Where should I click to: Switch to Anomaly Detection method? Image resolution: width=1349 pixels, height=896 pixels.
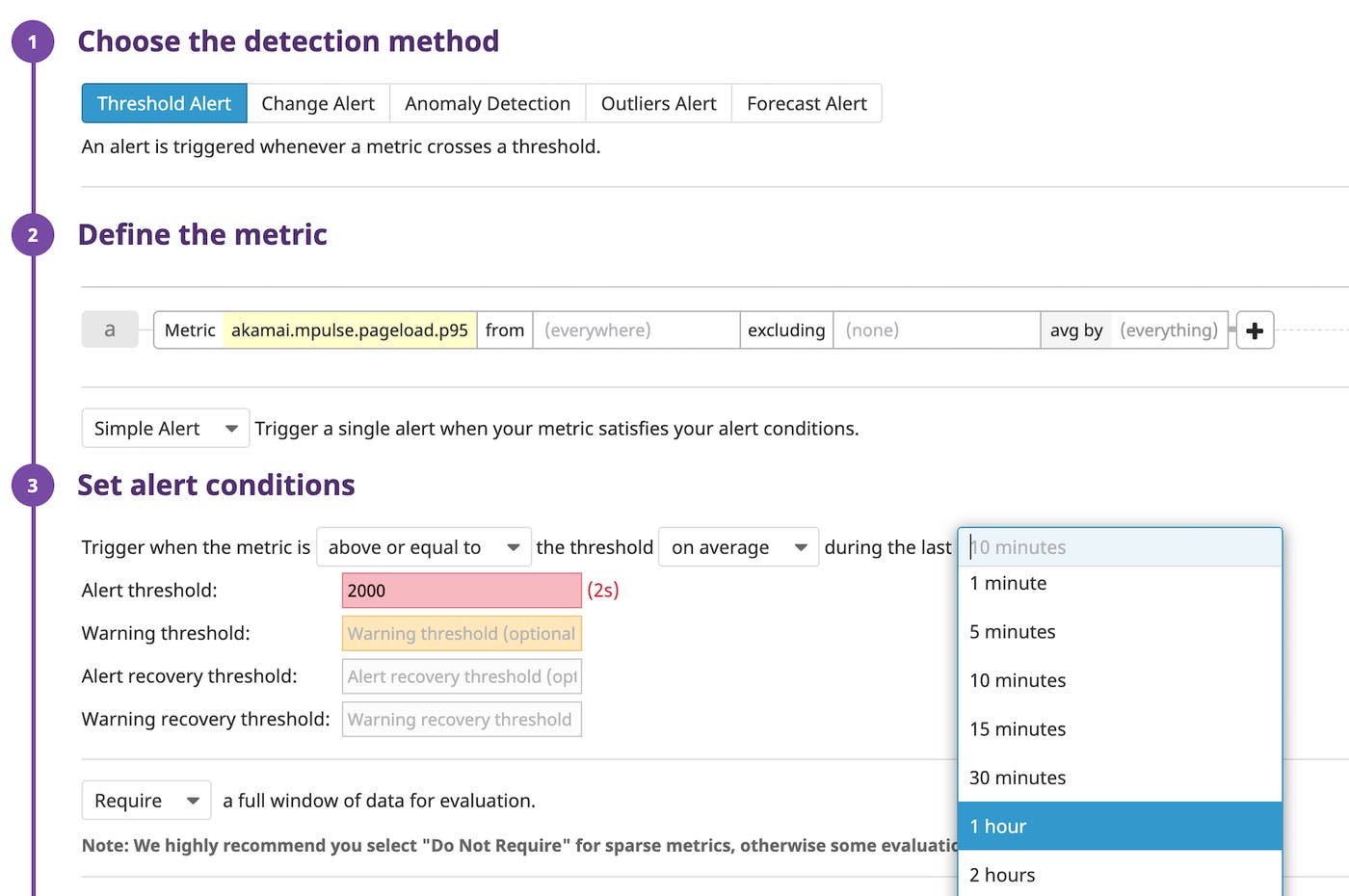click(x=488, y=103)
